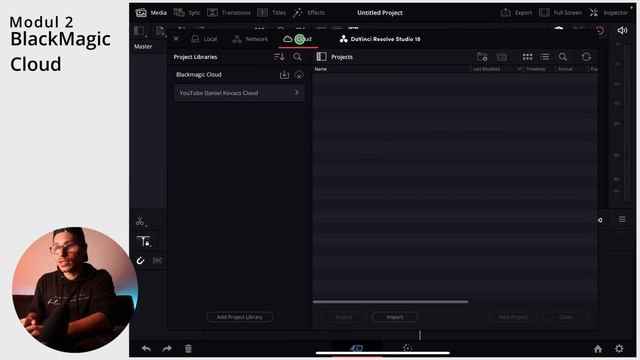Viewport: 640px width, 360px height.
Task: Select the trim tool below the scissors
Action: [144, 241]
